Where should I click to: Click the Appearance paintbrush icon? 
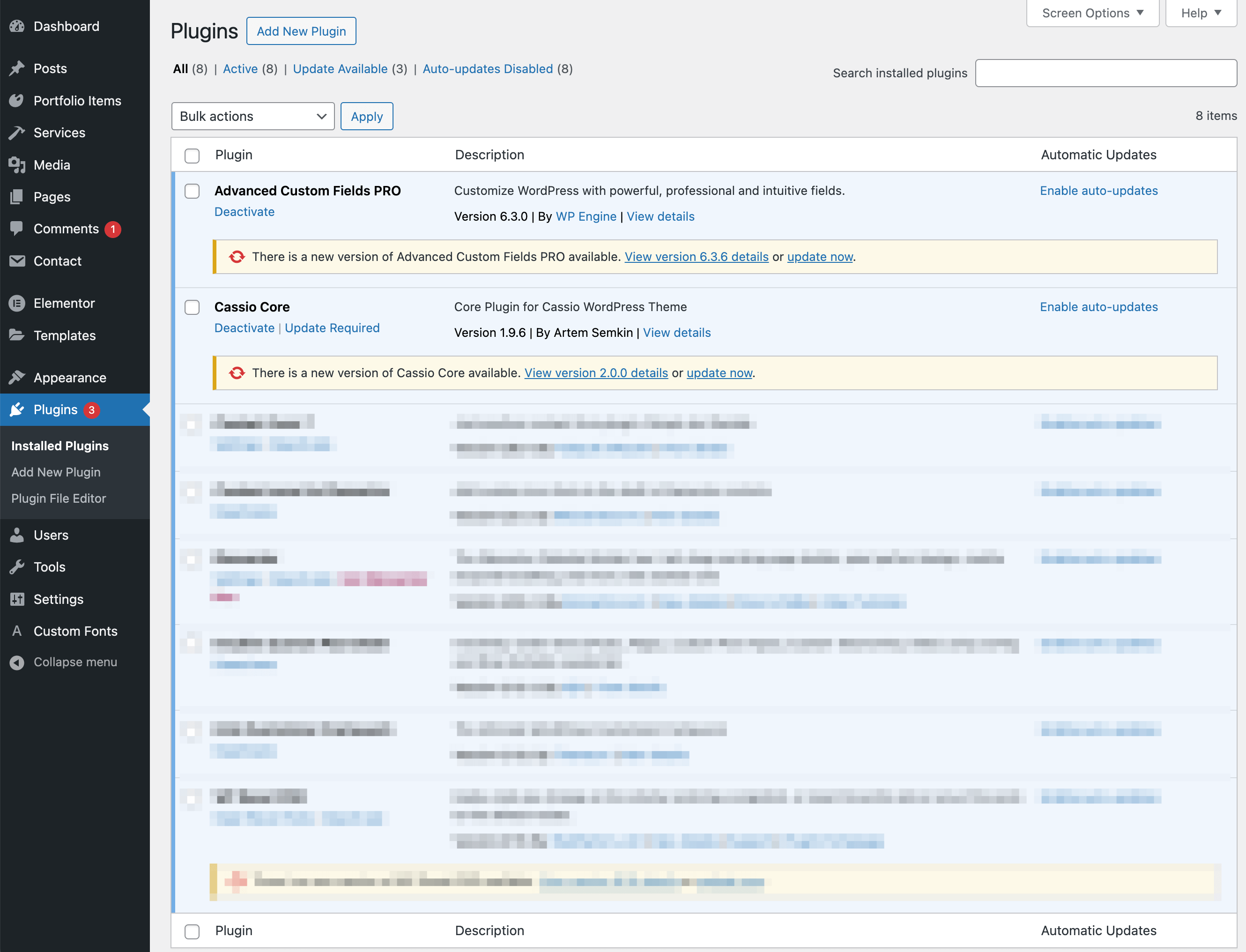(17, 378)
